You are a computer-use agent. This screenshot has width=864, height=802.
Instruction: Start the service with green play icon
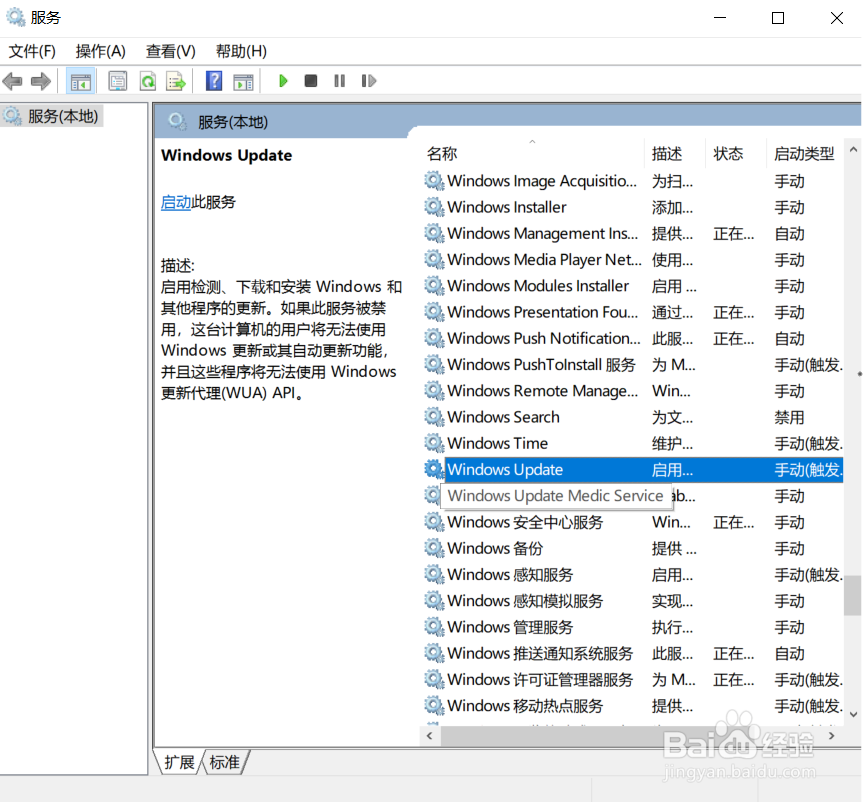click(283, 81)
